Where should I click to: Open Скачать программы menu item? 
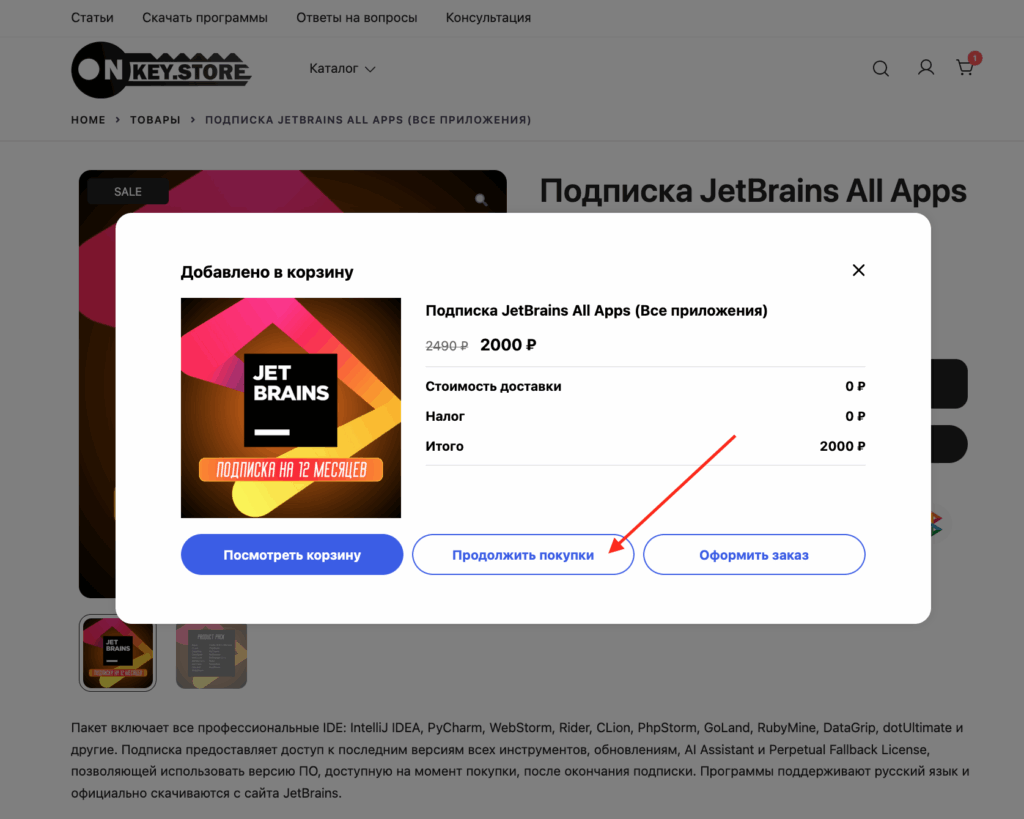point(205,18)
